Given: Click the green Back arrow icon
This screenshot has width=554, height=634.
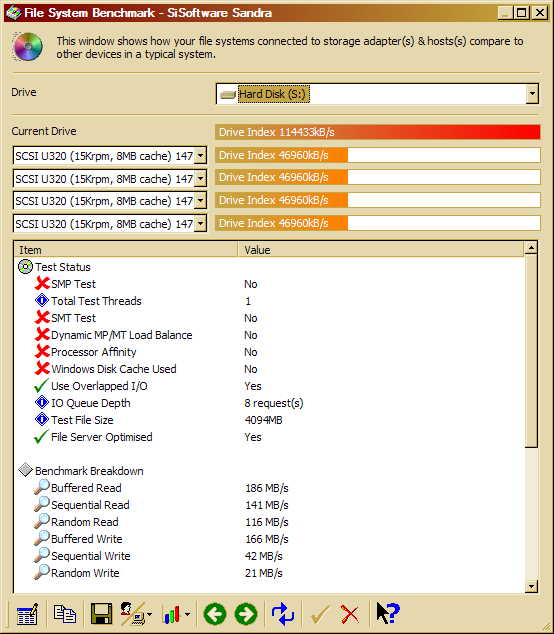Looking at the screenshot, I should click(x=215, y=614).
